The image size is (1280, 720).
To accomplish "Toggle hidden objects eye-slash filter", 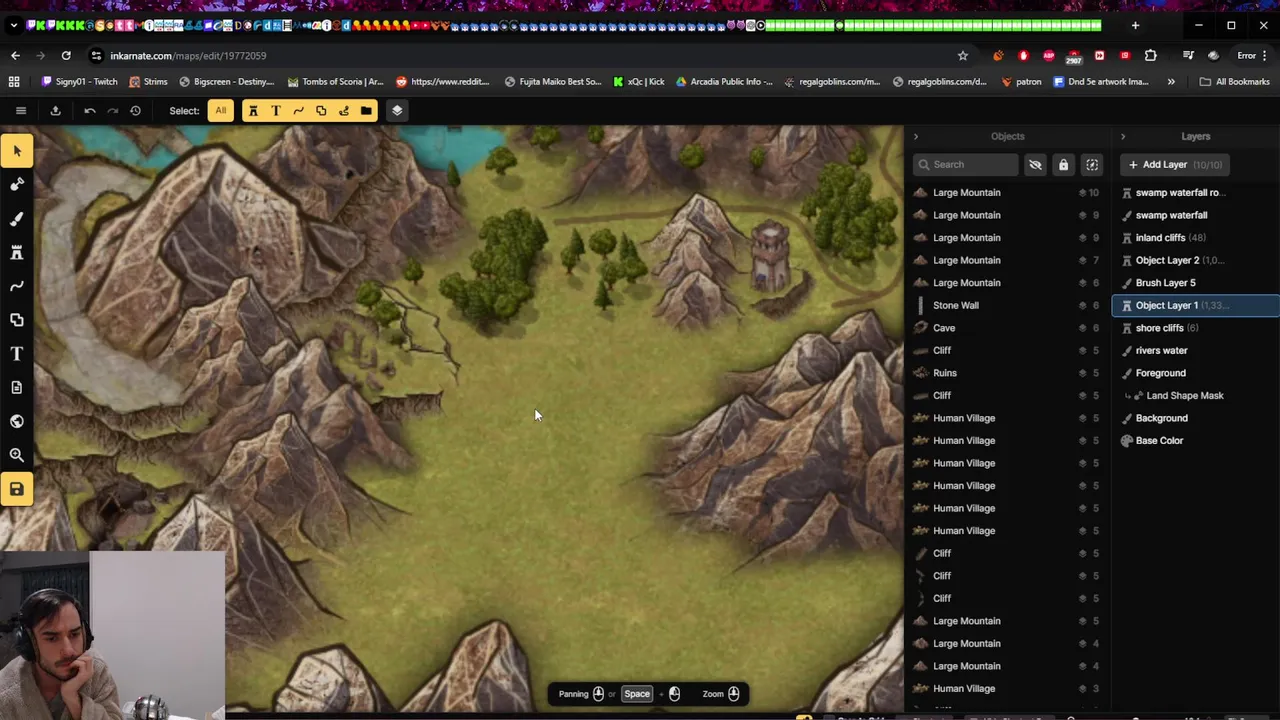I will (x=1035, y=165).
